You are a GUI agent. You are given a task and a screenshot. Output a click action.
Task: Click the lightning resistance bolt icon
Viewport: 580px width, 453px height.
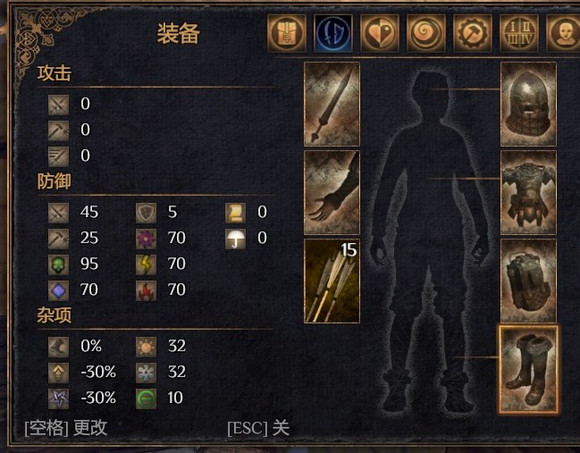[146, 264]
